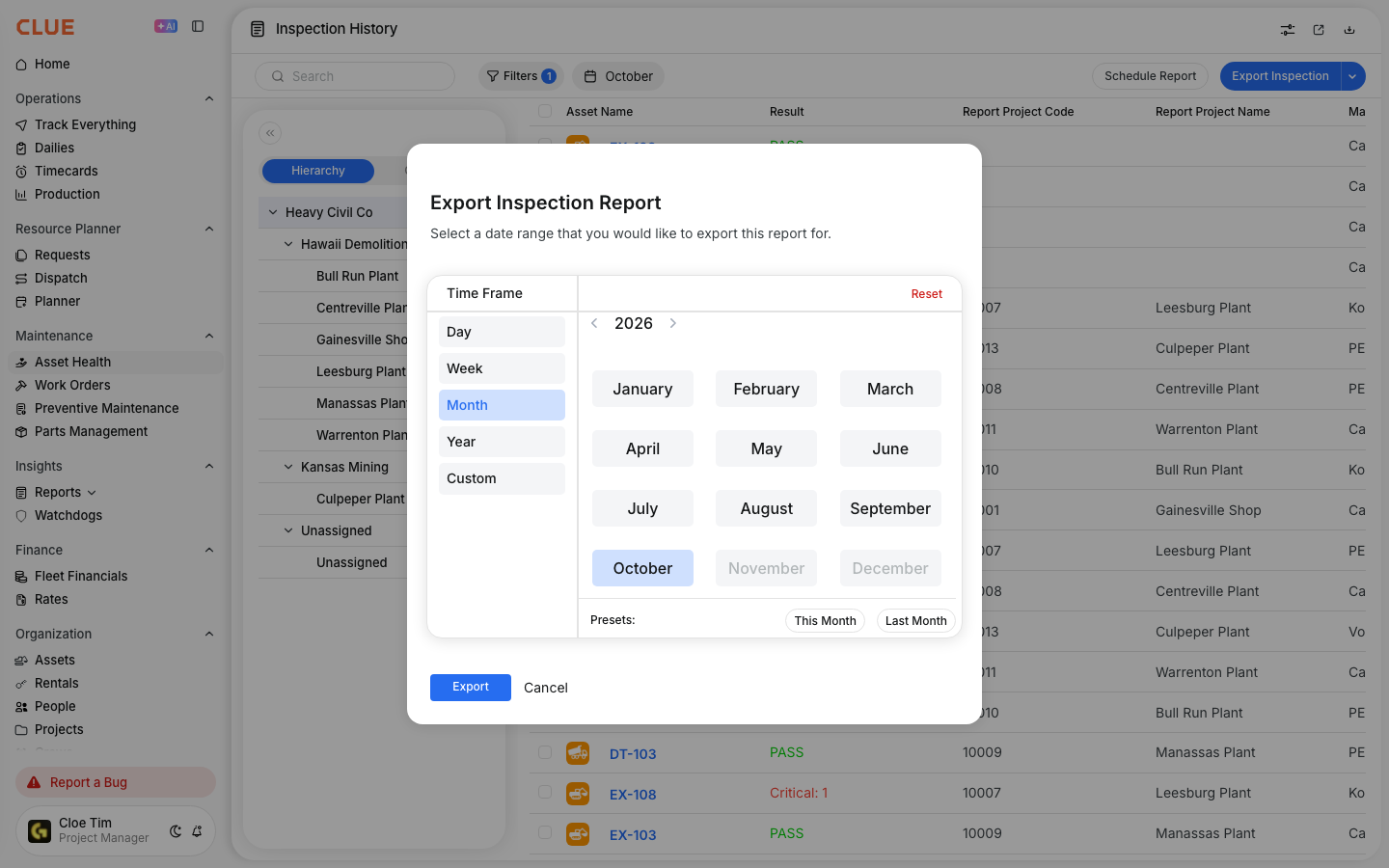Open Fleet Financials in sidebar
Screen dimensions: 1389x868
(81, 576)
